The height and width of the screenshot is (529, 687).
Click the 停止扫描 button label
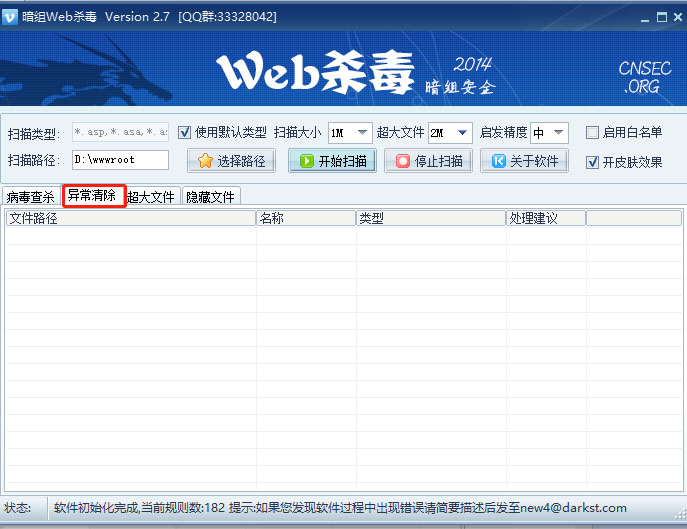(x=439, y=161)
